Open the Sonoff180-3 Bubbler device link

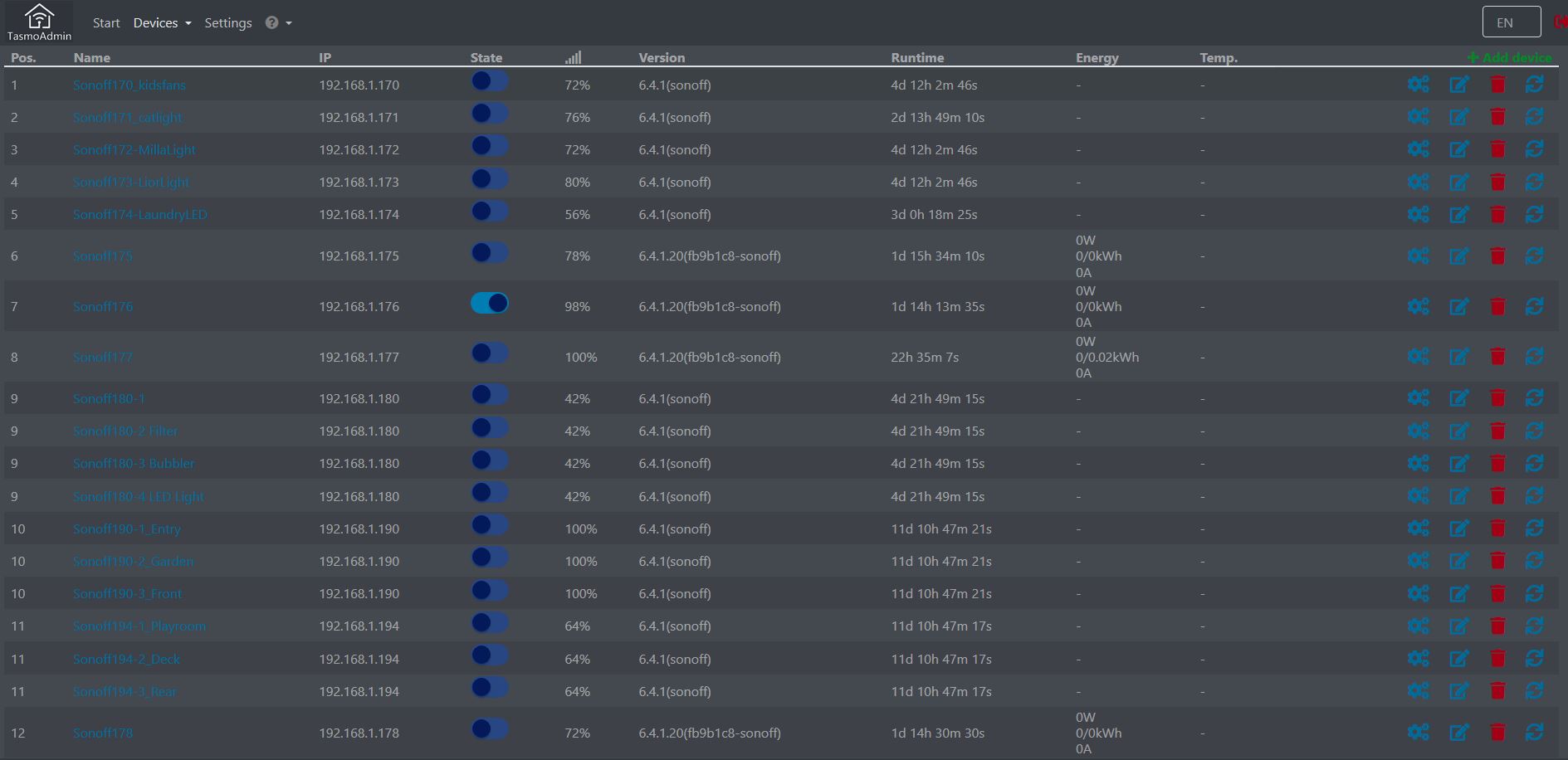pyautogui.click(x=134, y=463)
